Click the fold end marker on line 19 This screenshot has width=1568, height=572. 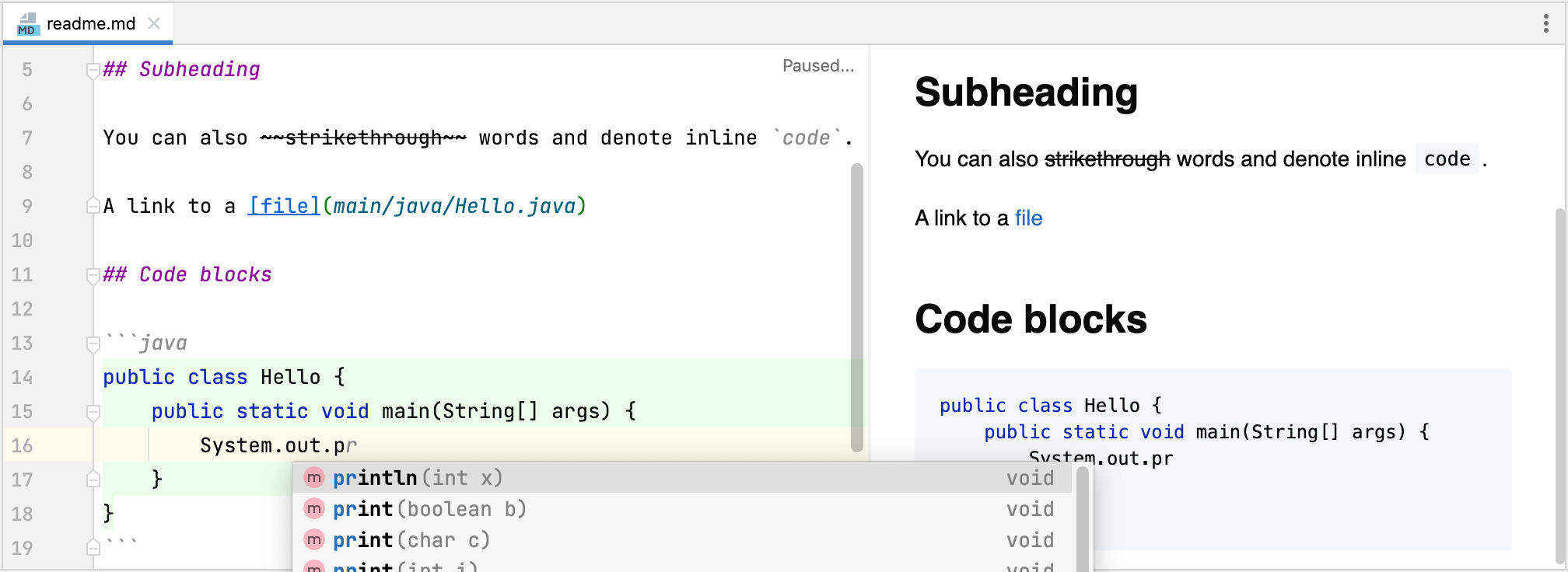pos(93,547)
